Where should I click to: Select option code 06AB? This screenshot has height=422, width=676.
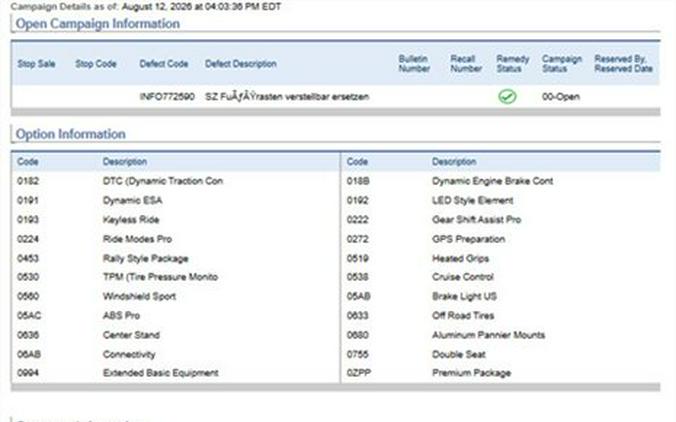[29, 354]
